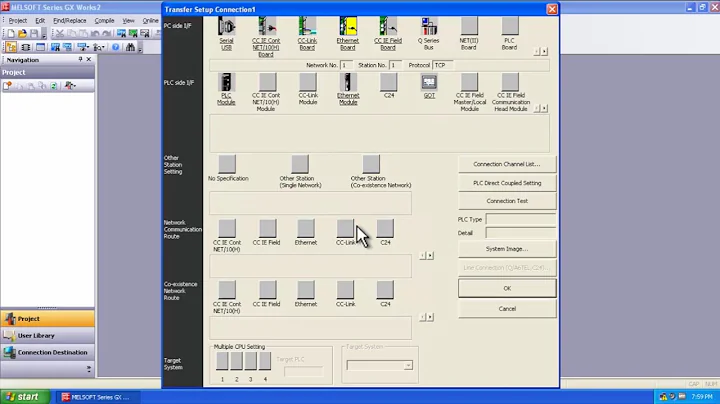Run Connection Test

(x=507, y=201)
